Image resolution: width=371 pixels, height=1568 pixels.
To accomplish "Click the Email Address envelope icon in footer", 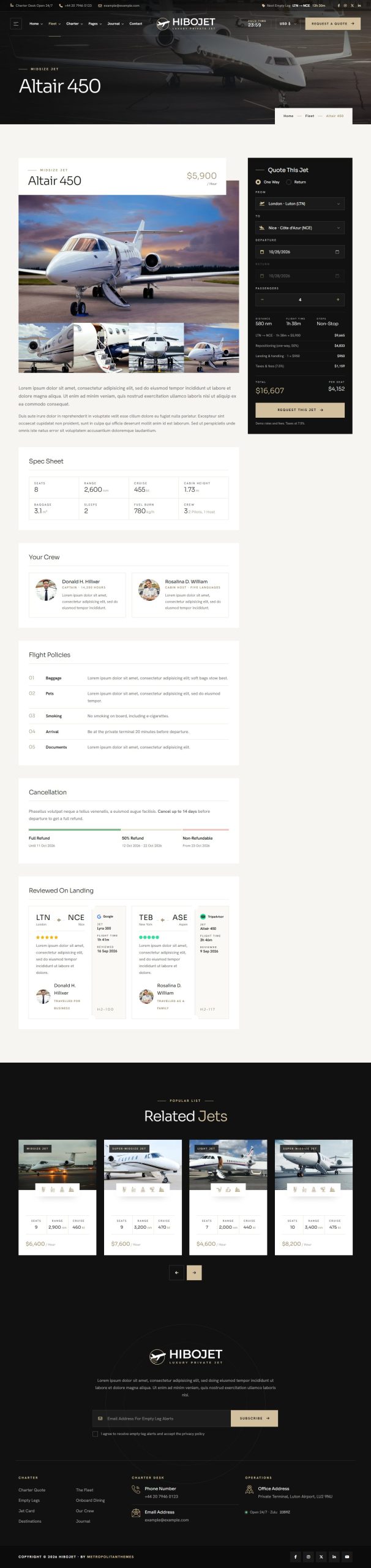I will tap(136, 1513).
